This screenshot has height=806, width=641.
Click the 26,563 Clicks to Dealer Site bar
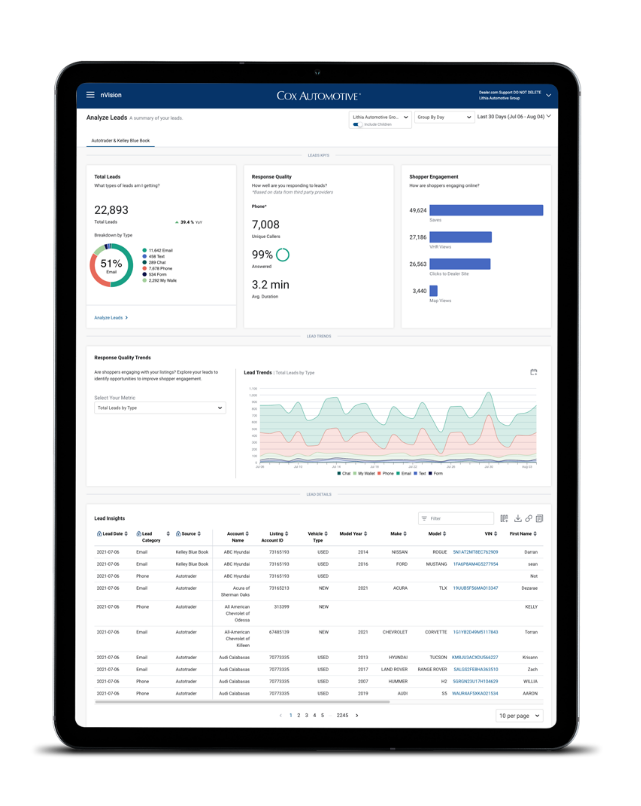pyautogui.click(x=460, y=264)
